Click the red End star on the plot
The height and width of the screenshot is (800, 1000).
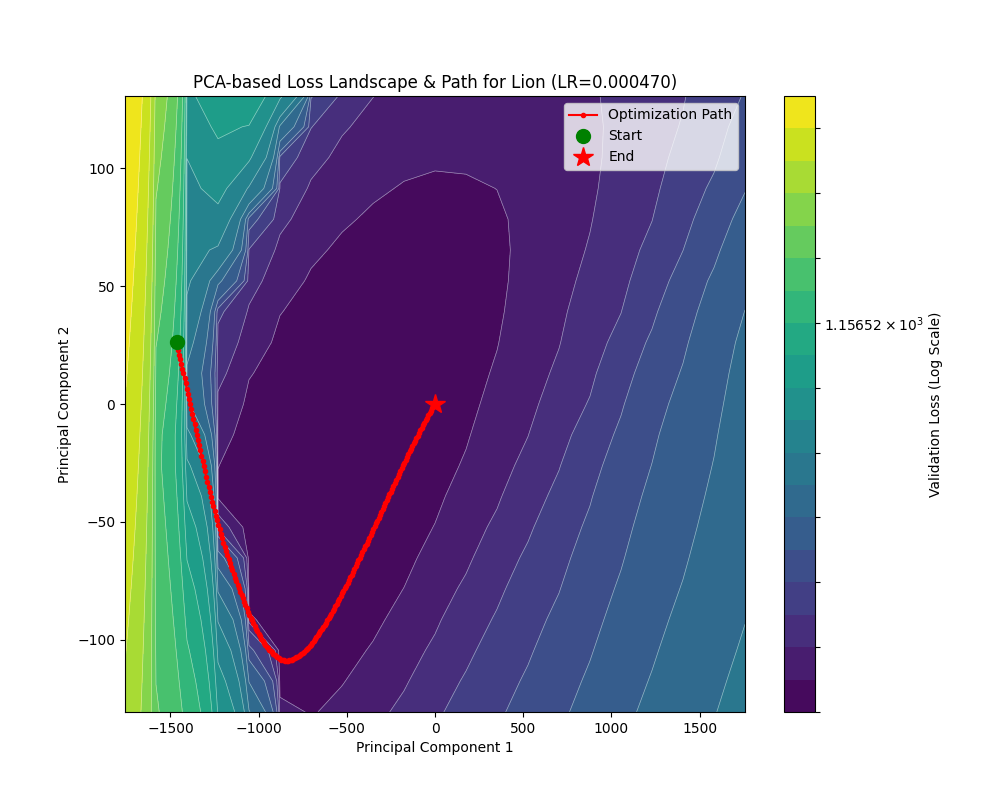(x=435, y=404)
